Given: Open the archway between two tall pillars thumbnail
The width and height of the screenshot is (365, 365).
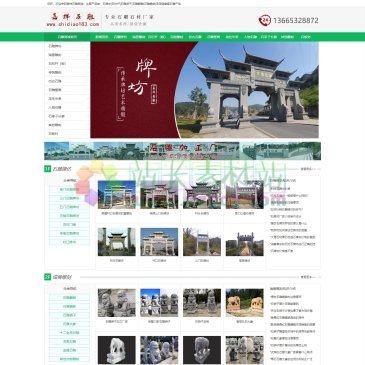Looking at the screenshot, I should pyautogui.click(x=117, y=242).
